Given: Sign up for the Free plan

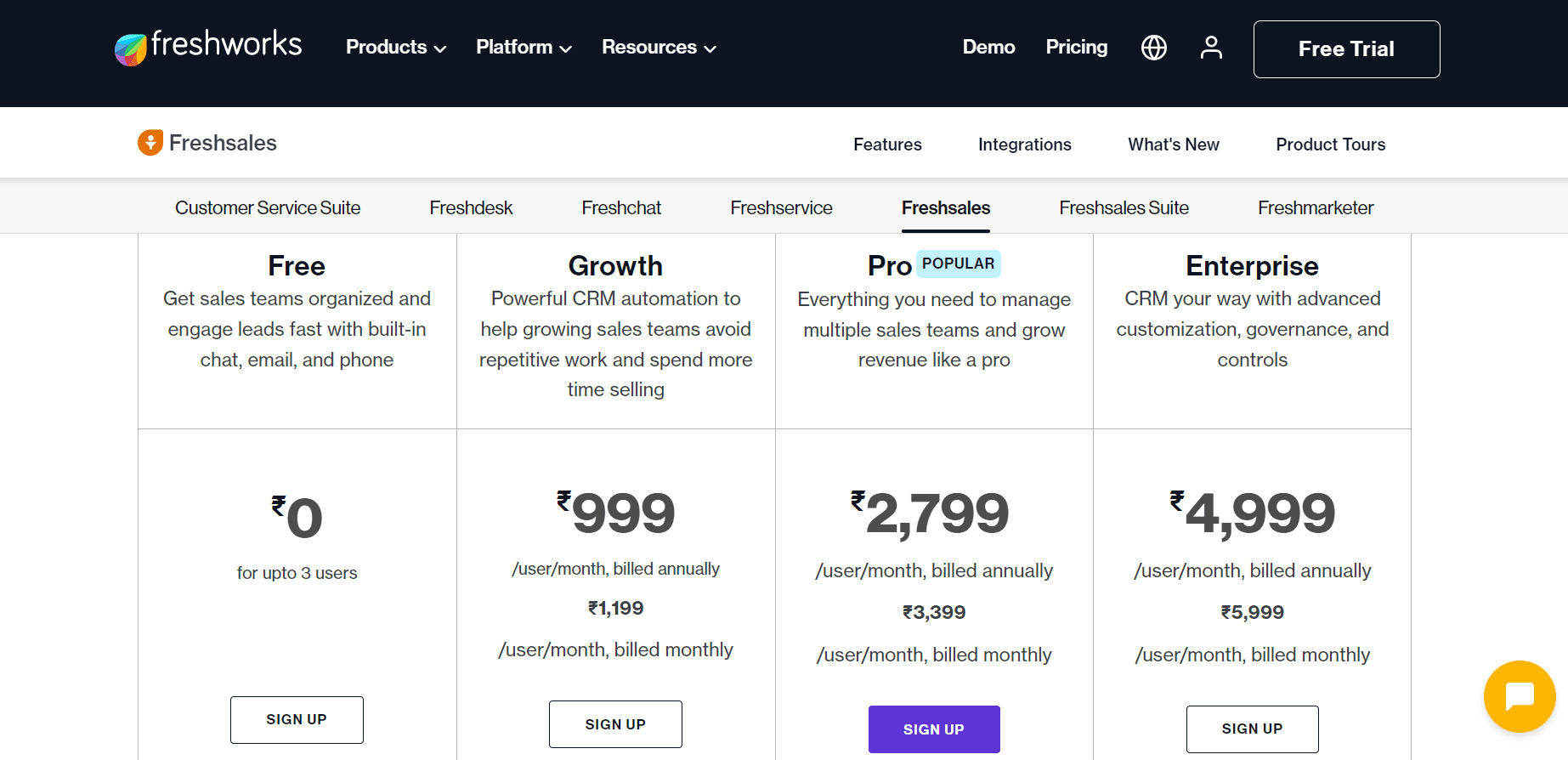Looking at the screenshot, I should pos(297,720).
